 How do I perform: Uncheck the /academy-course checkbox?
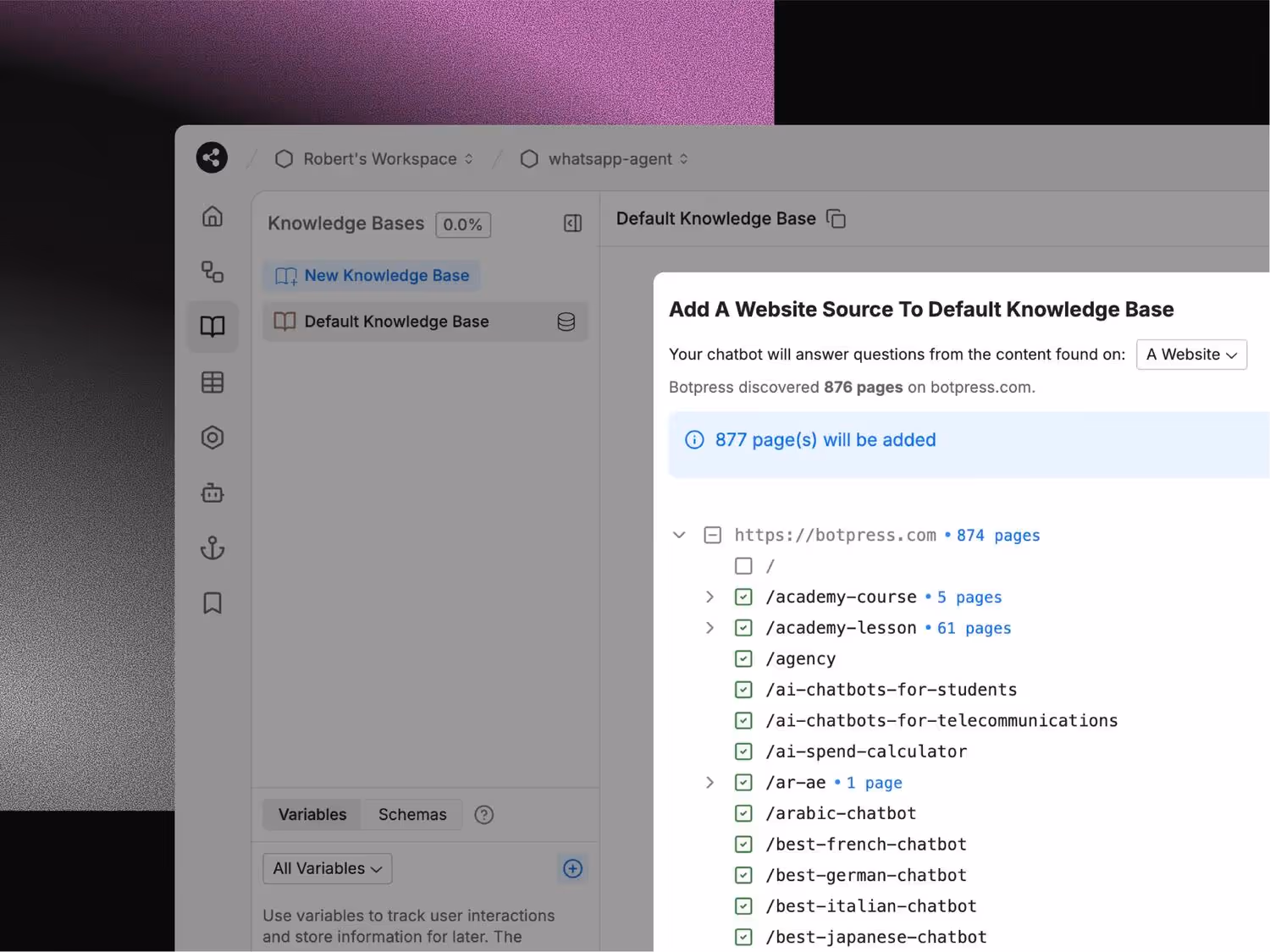[743, 597]
